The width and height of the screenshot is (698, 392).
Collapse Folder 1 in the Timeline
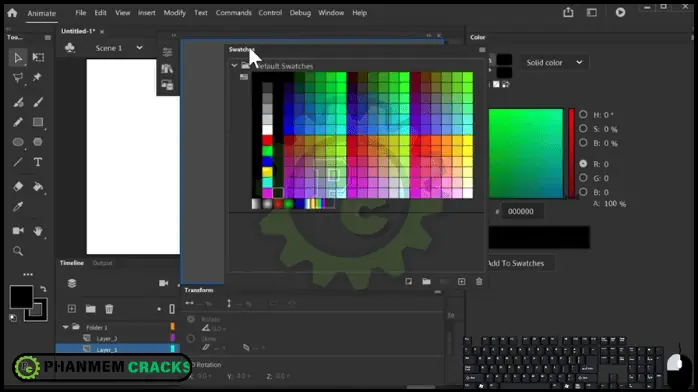pos(66,327)
